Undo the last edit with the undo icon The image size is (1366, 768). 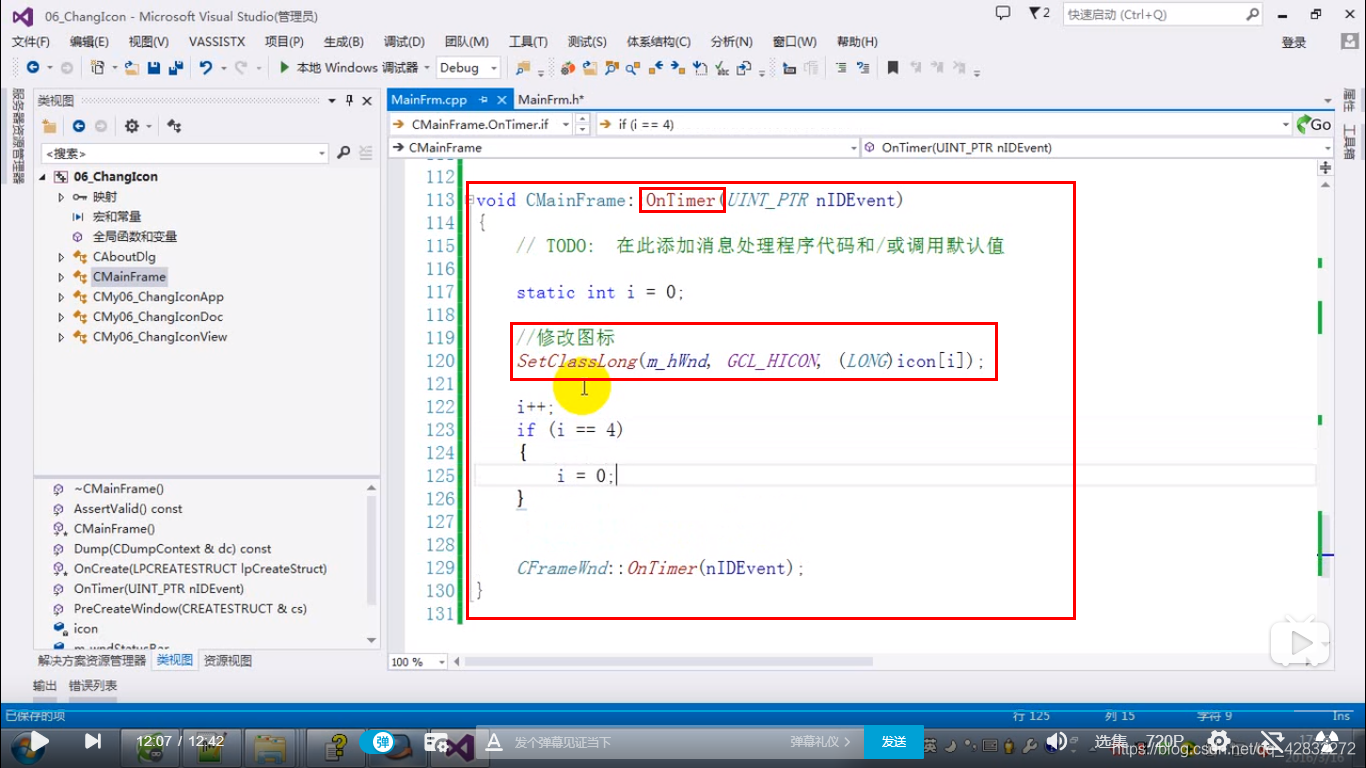point(206,68)
